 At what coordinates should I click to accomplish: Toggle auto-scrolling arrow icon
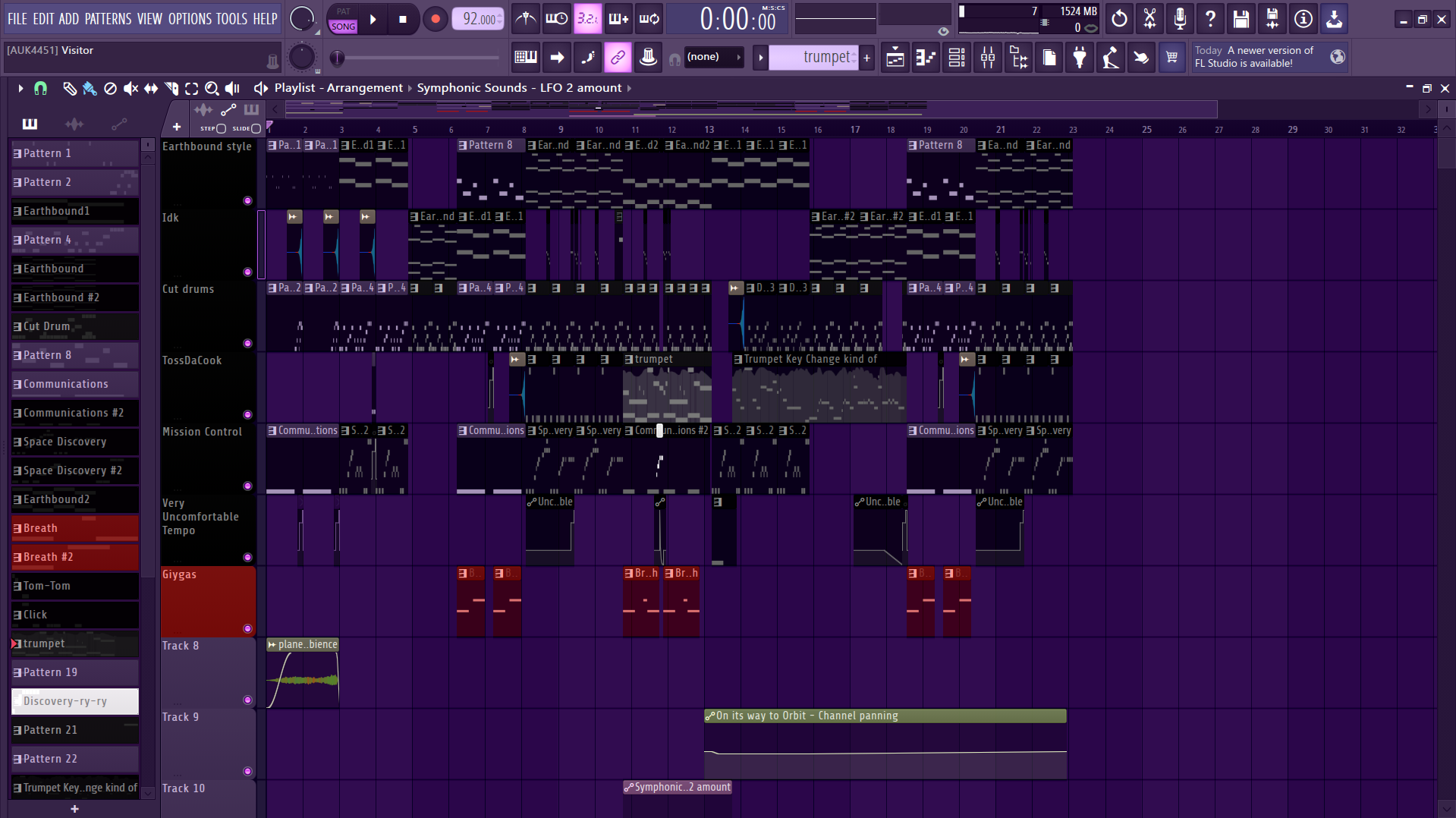(x=557, y=57)
